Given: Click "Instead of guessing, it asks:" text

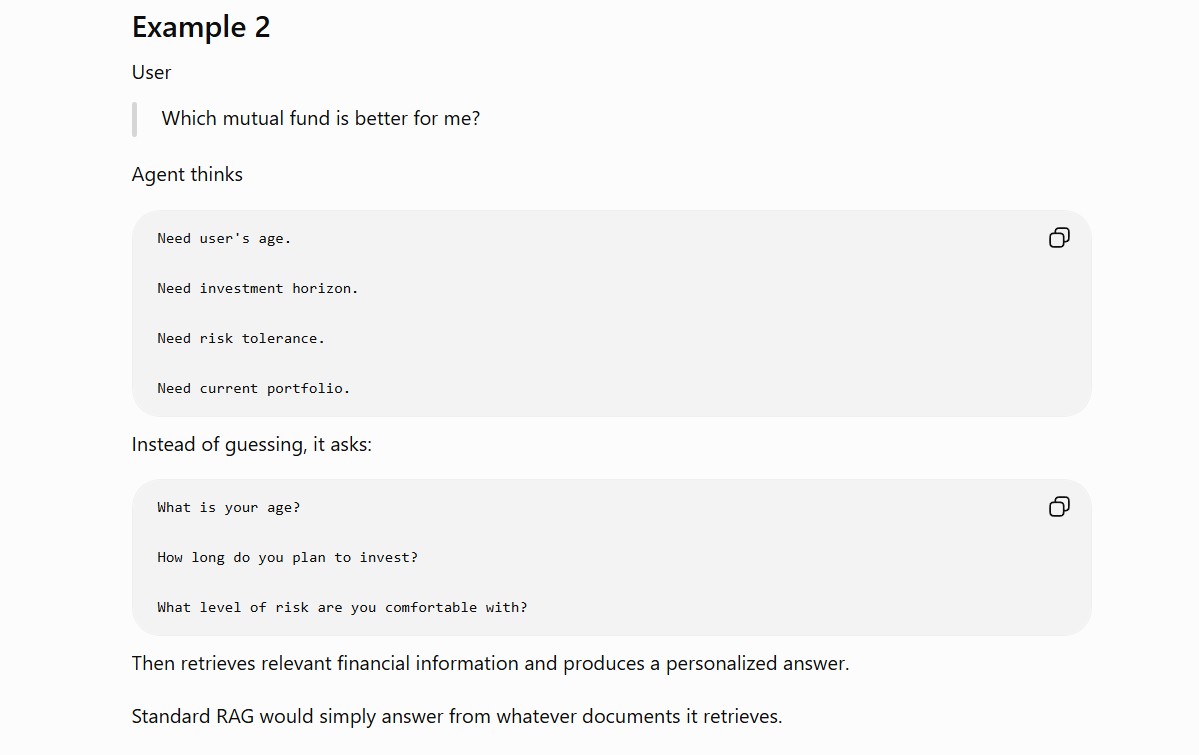Looking at the screenshot, I should click(252, 444).
